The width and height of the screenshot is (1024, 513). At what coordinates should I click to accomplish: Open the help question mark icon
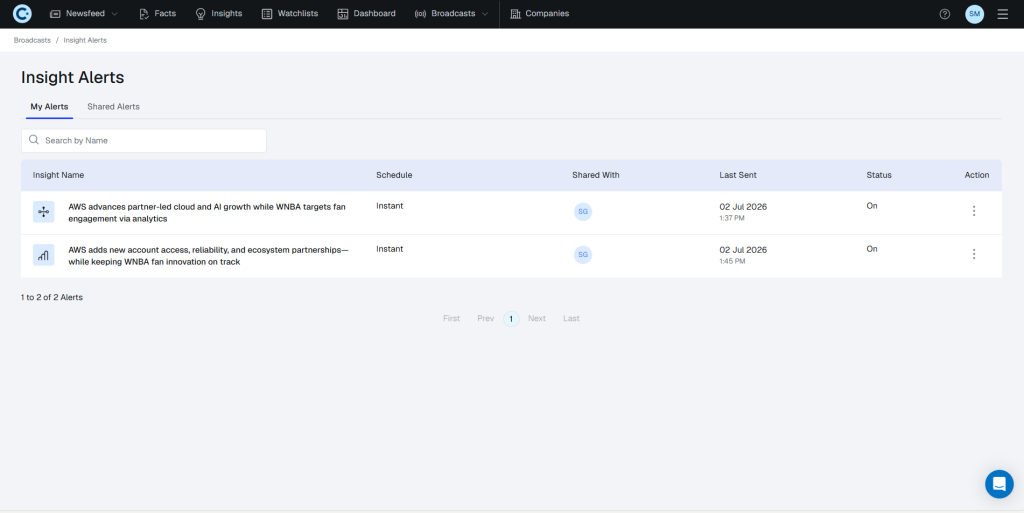tap(945, 14)
